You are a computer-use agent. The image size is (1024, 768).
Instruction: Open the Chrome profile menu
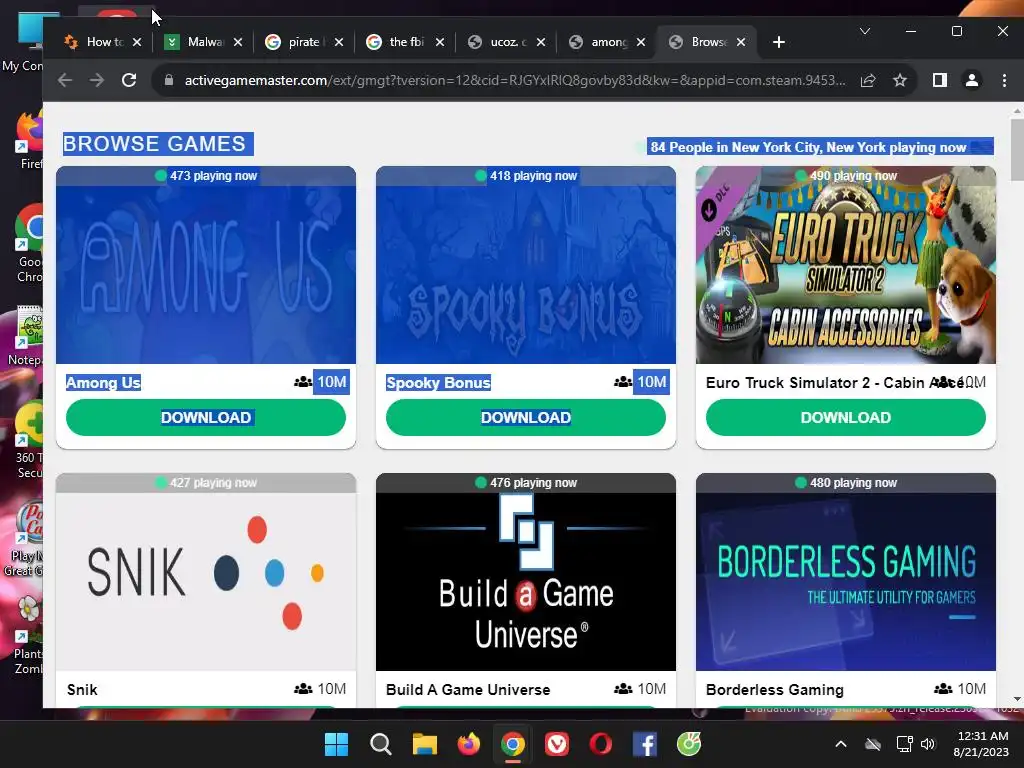pyautogui.click(x=972, y=80)
